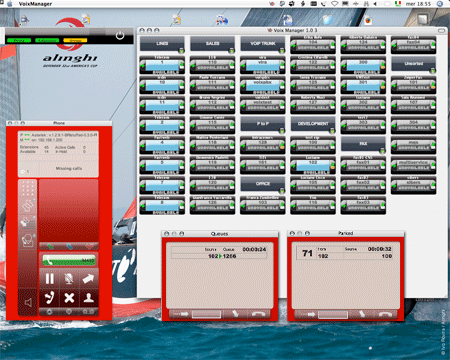
Task: Click green arrow on voixtest tile
Action: coord(244,106)
